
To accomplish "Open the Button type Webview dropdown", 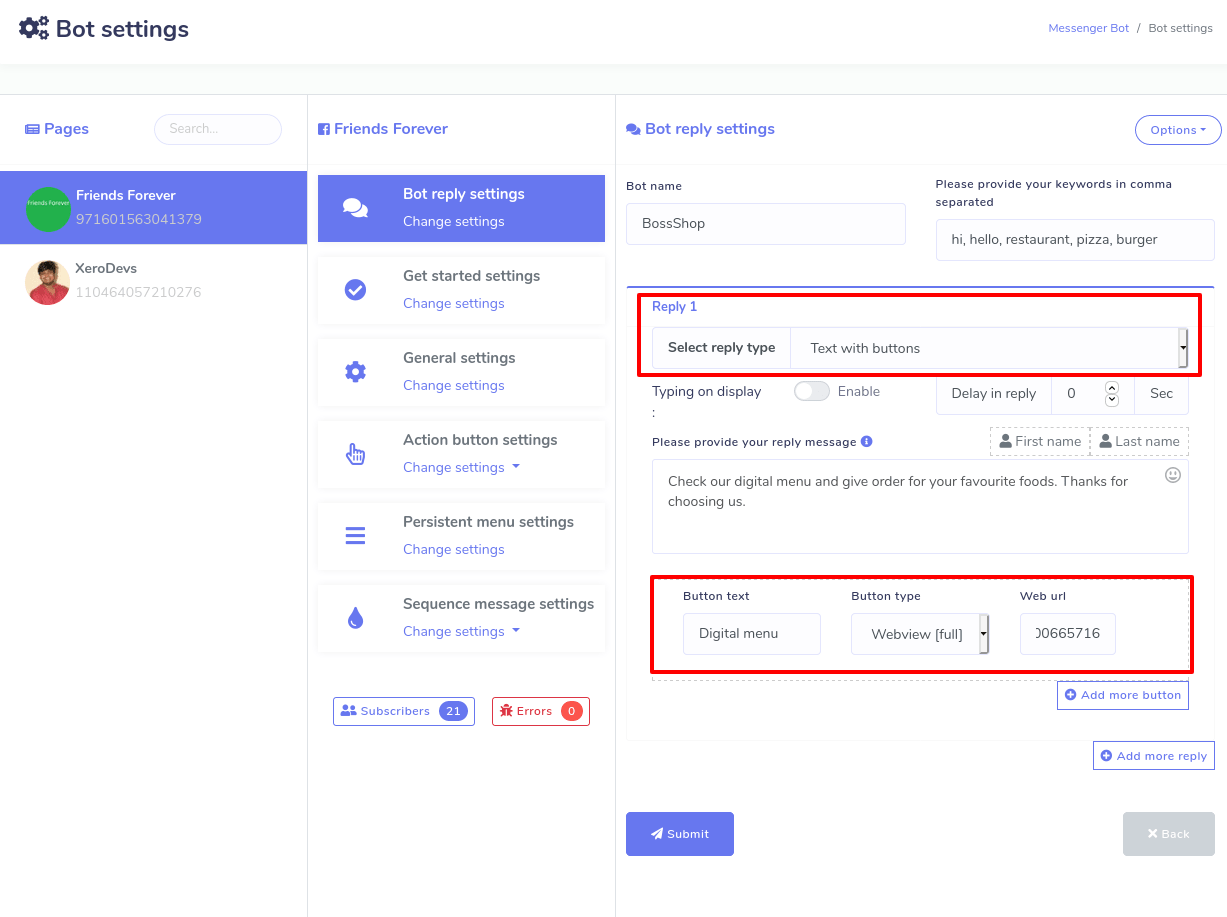I will (x=919, y=634).
